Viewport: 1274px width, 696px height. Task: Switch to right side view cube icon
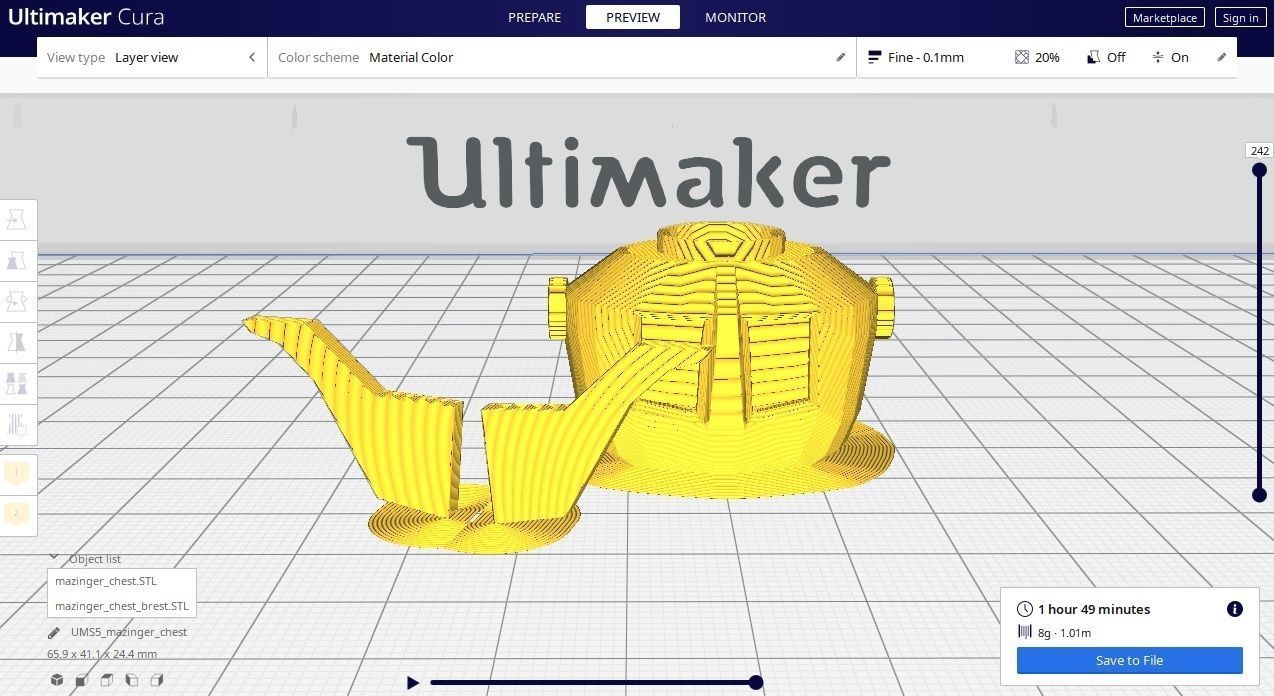coord(157,680)
